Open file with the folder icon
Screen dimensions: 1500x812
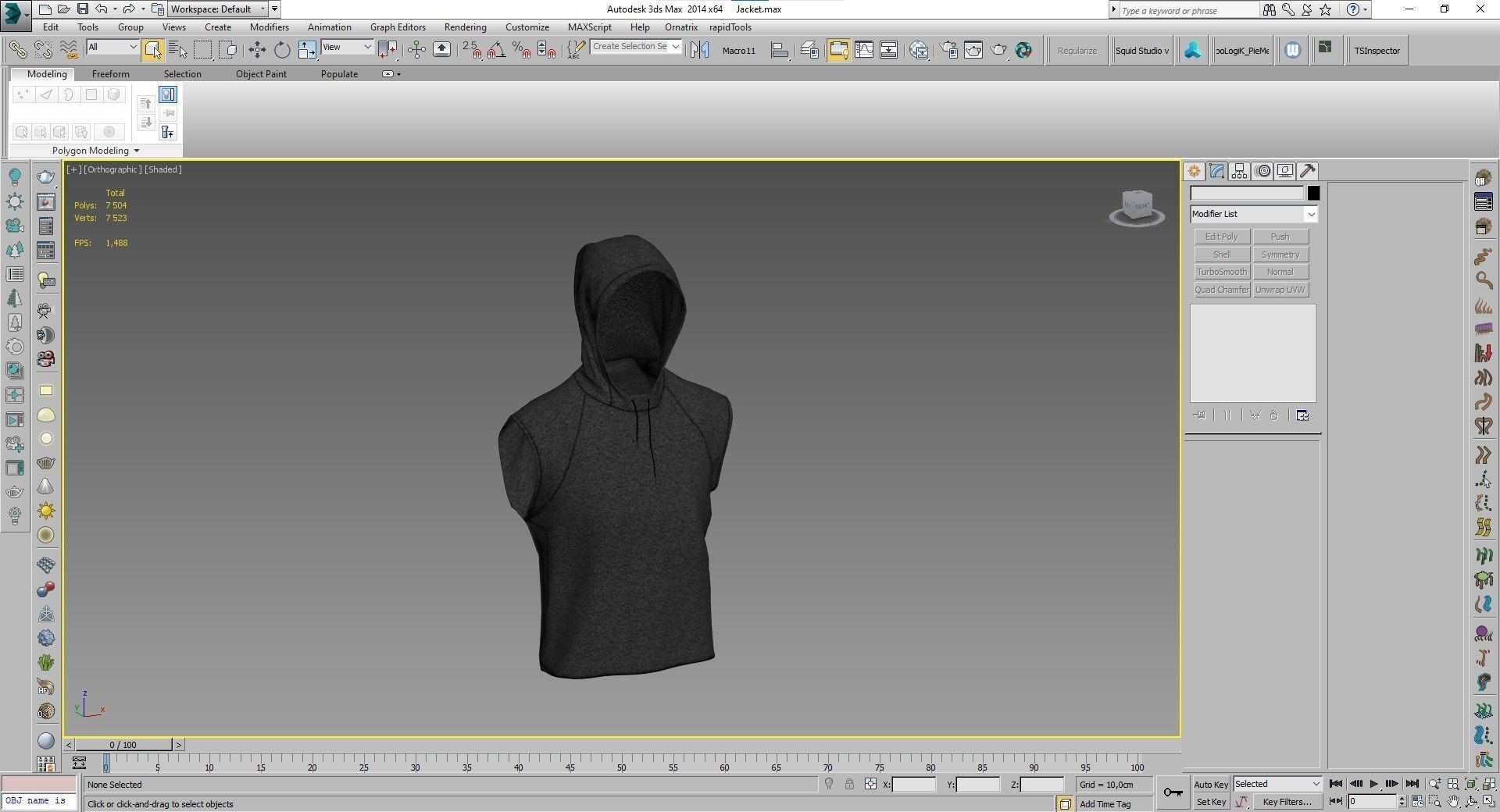tap(63, 9)
